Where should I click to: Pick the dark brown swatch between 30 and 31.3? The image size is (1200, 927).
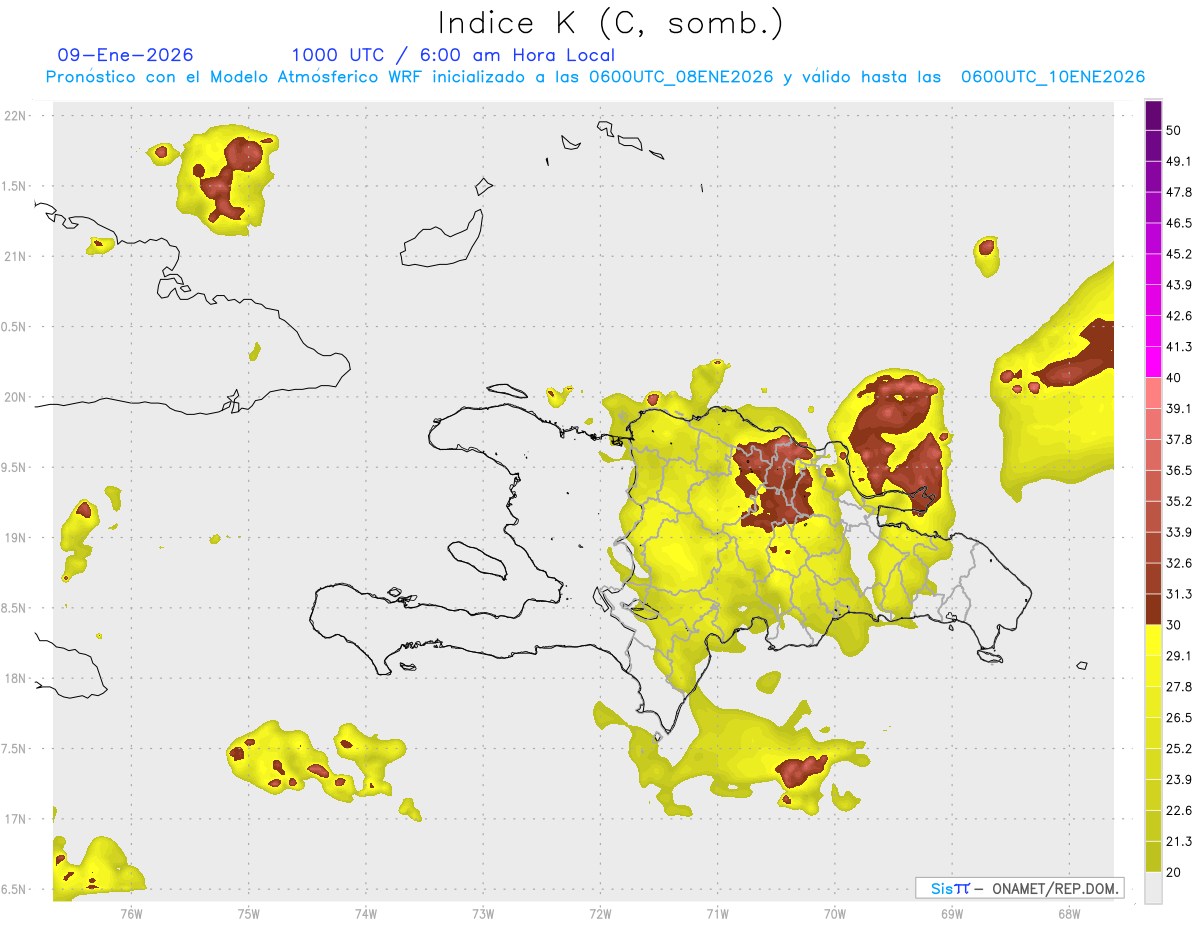pyautogui.click(x=1154, y=610)
